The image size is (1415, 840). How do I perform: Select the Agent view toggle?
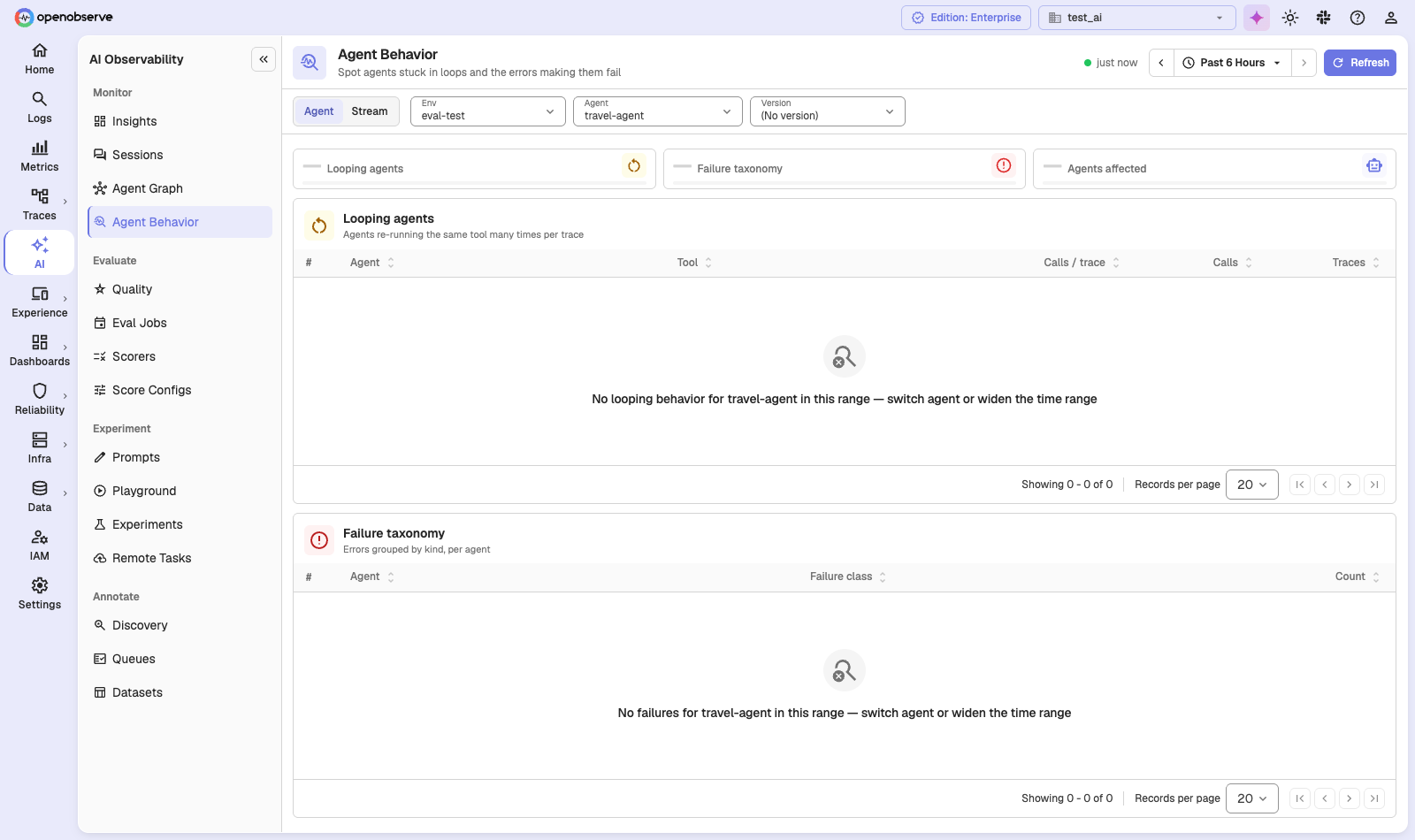(319, 111)
